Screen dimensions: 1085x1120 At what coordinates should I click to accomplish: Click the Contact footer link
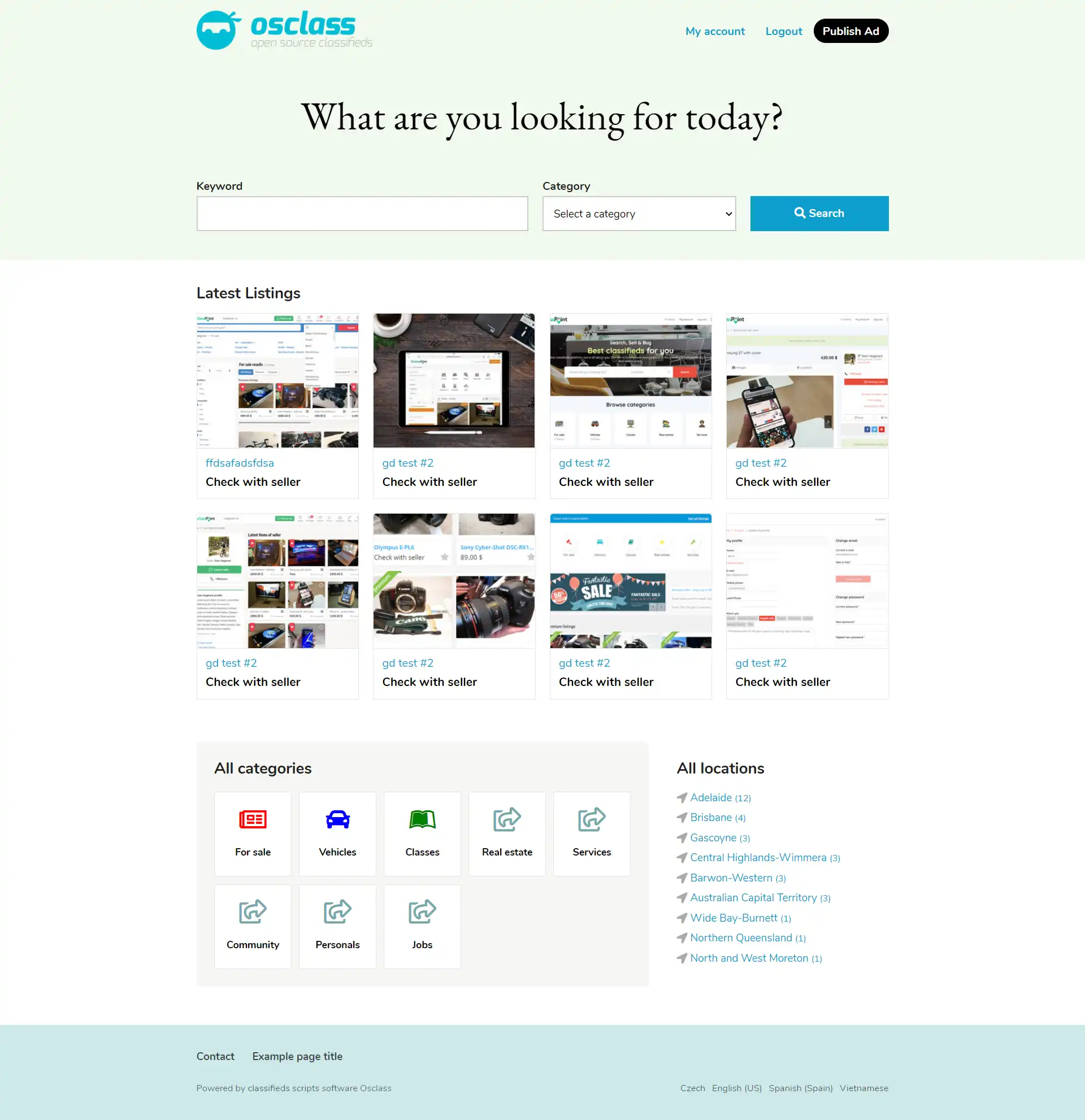(x=216, y=1056)
